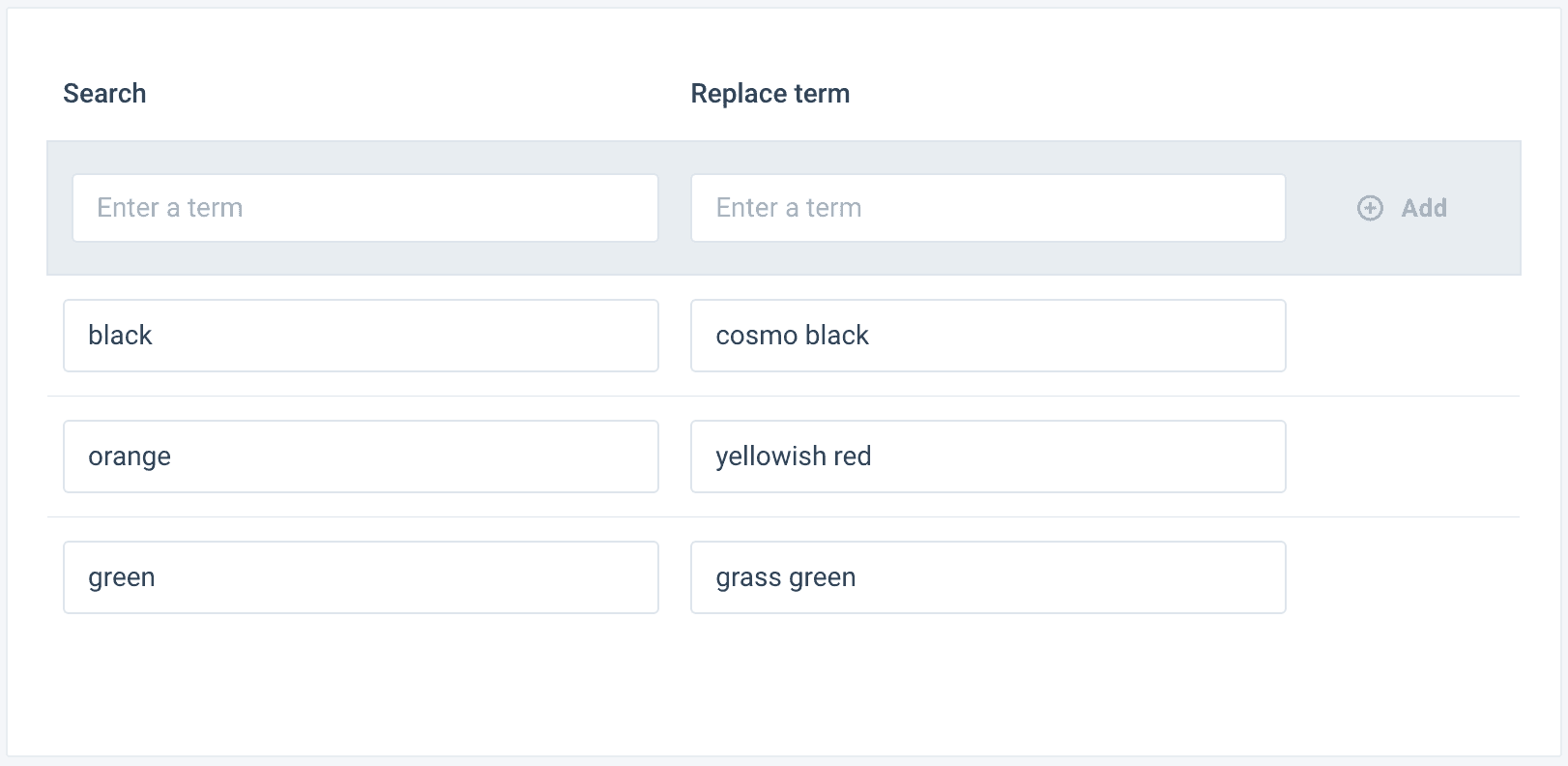Click 'Enter a term' placeholder under Search
This screenshot has height=766, width=1568.
click(170, 208)
